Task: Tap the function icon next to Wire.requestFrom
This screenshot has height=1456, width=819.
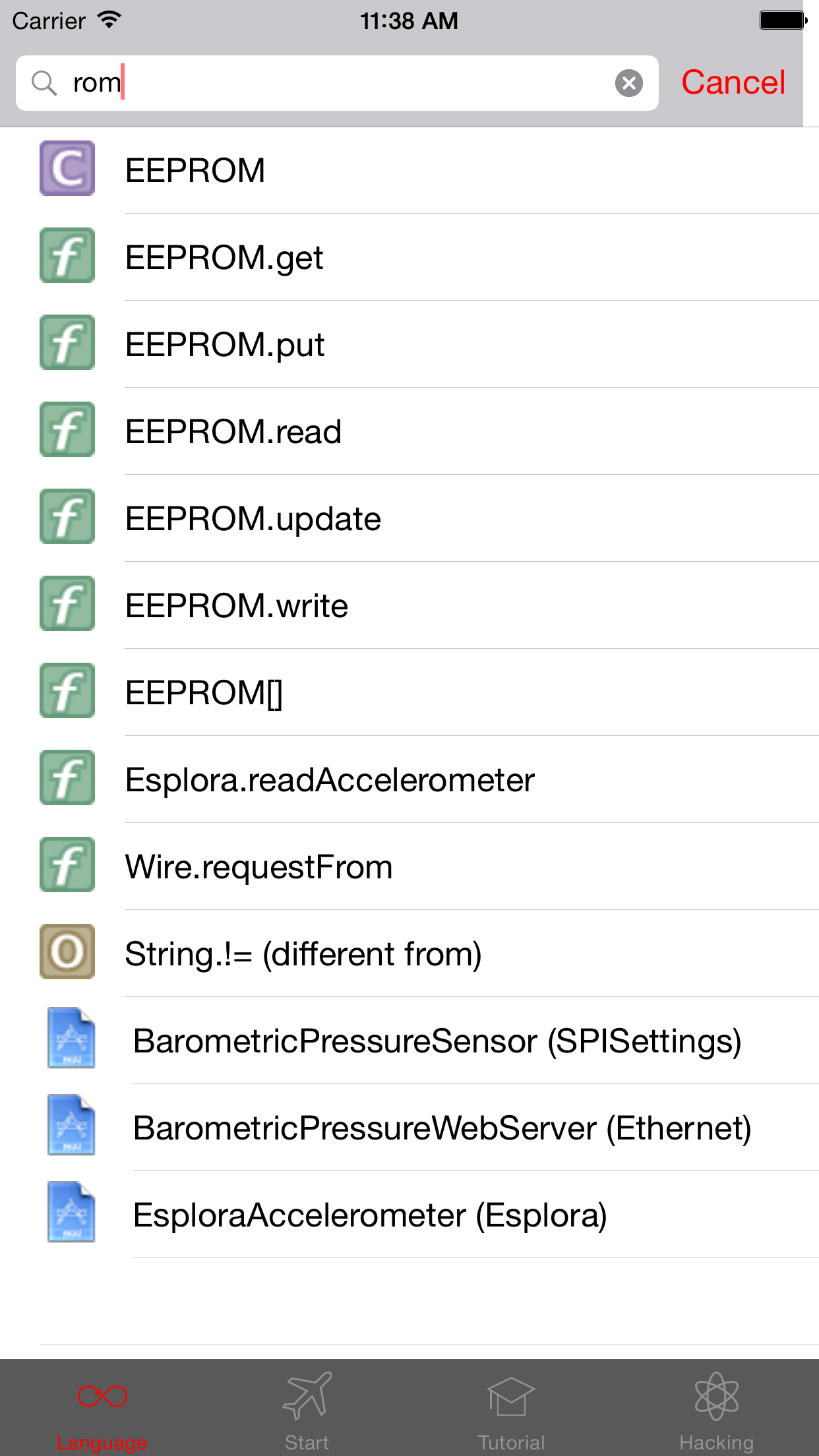Action: 67,865
